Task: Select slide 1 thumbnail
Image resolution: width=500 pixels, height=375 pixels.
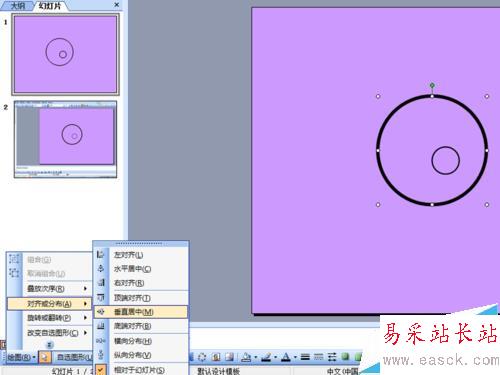Action: pos(65,54)
